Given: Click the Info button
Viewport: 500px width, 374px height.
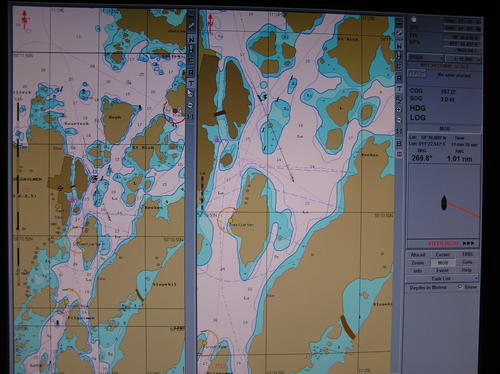Looking at the screenshot, I should pyautogui.click(x=418, y=270).
